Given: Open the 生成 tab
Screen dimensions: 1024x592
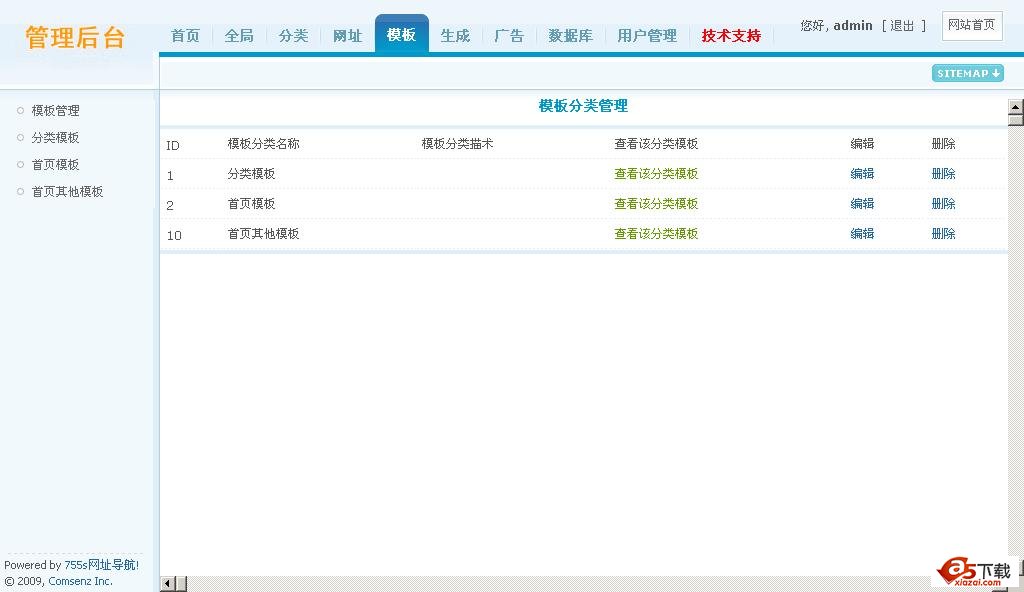Looking at the screenshot, I should [455, 36].
